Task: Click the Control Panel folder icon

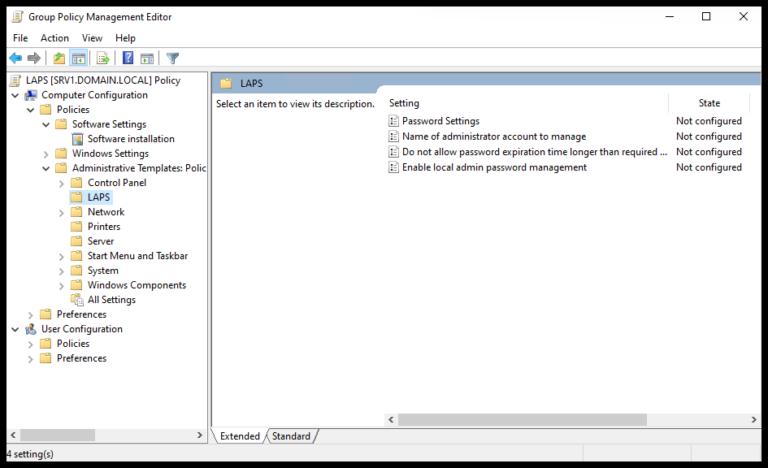Action: (76, 183)
